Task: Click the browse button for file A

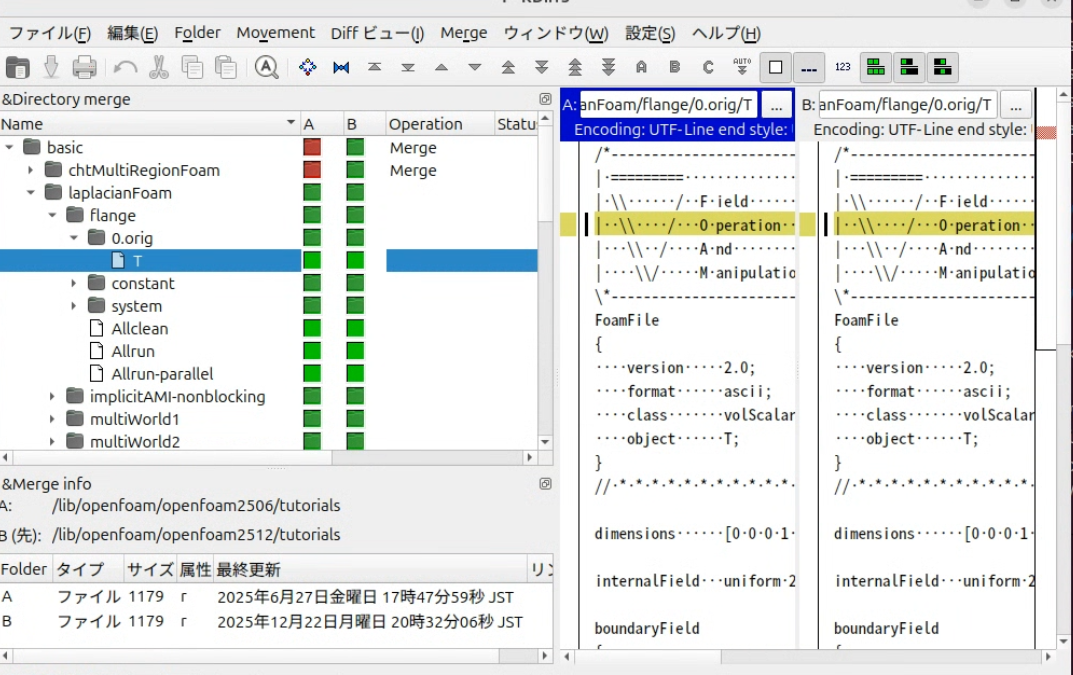Action: (776, 105)
